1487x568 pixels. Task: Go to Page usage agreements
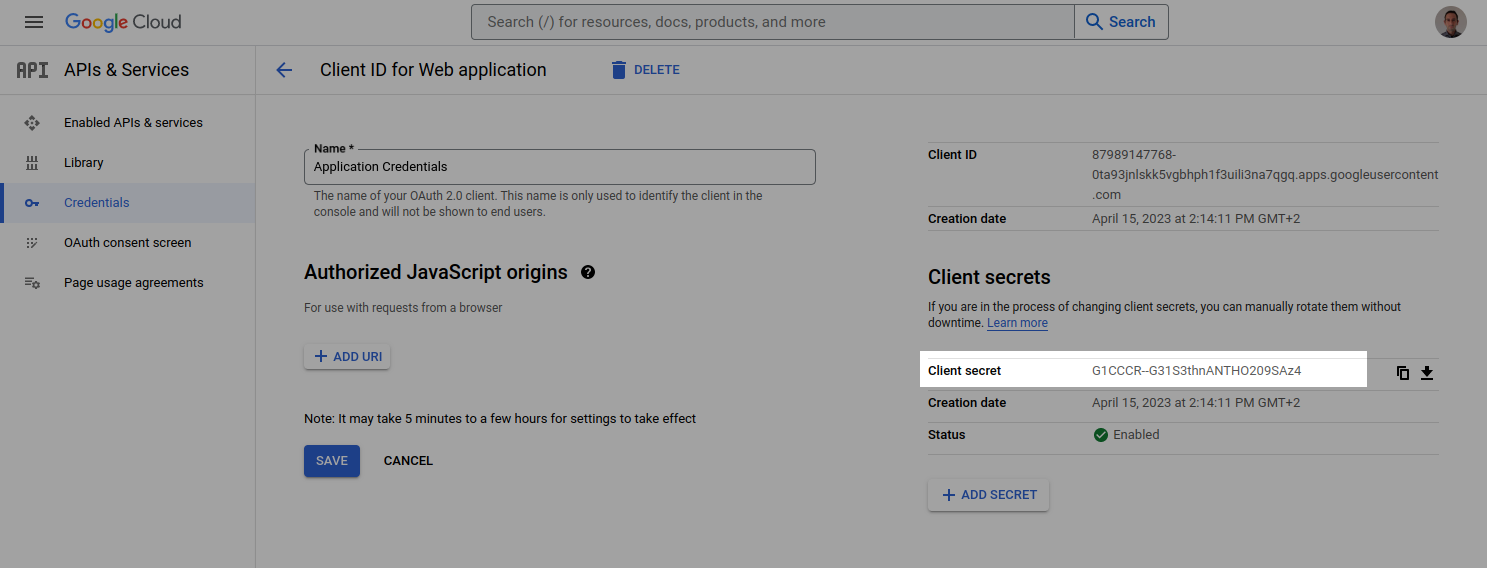[x=133, y=283]
